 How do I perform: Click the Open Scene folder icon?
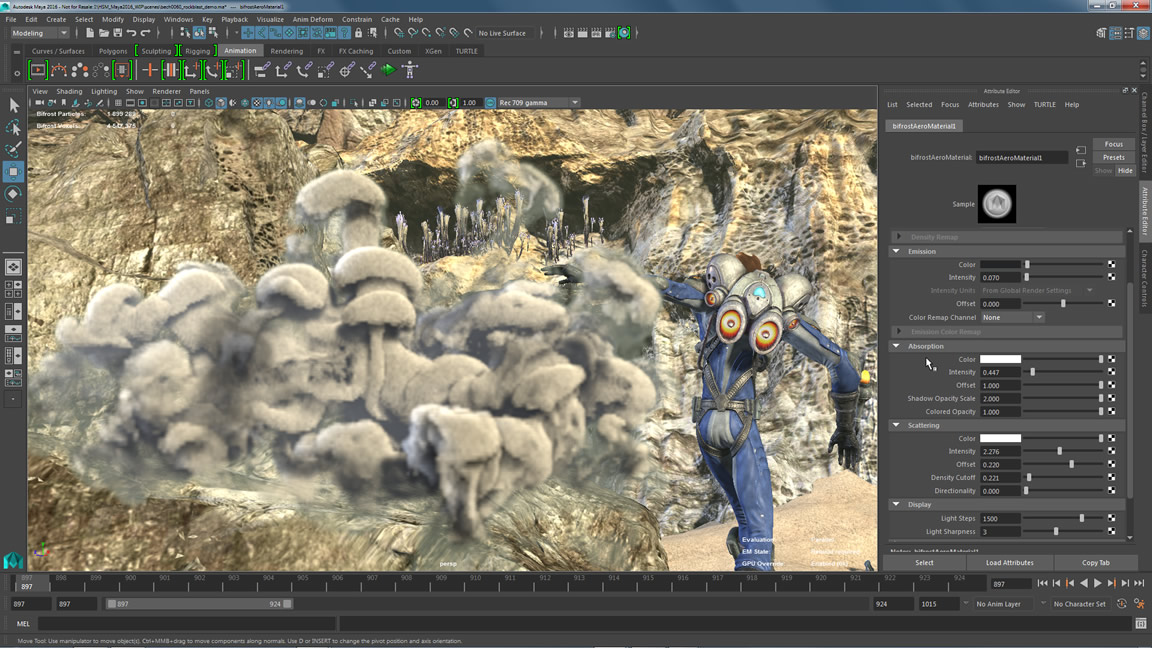click(x=104, y=33)
